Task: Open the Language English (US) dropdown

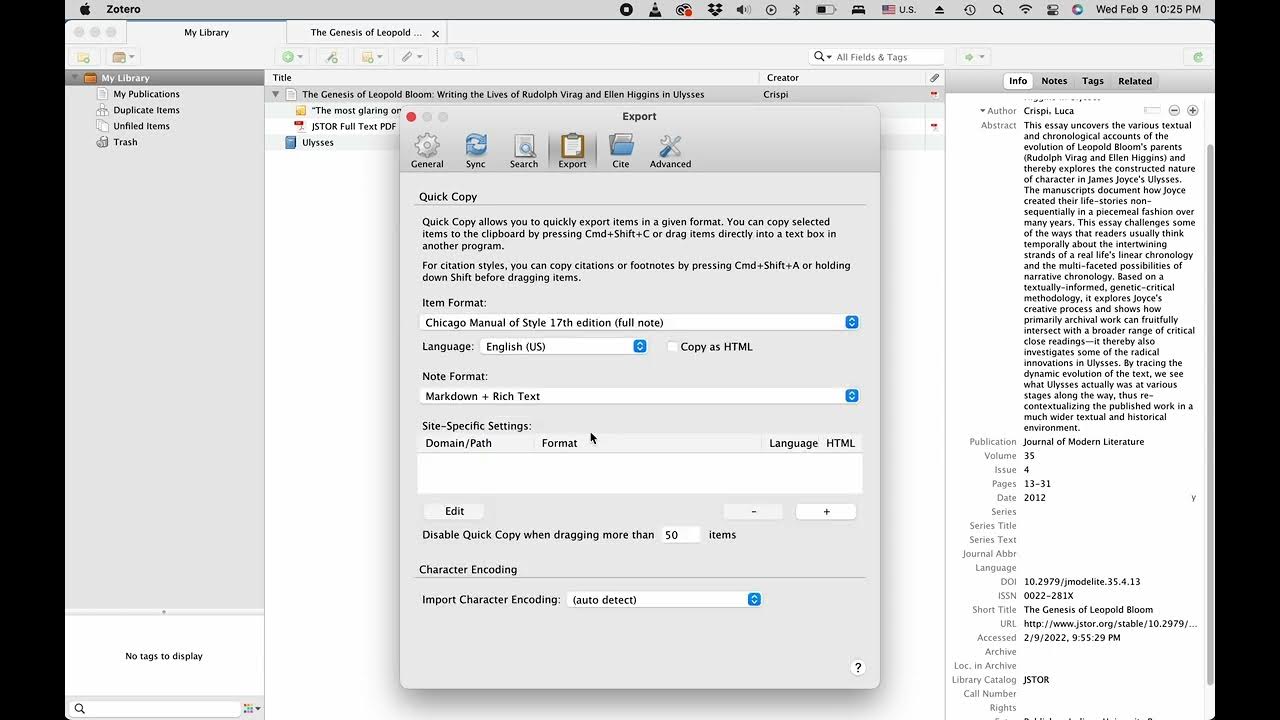Action: point(563,346)
